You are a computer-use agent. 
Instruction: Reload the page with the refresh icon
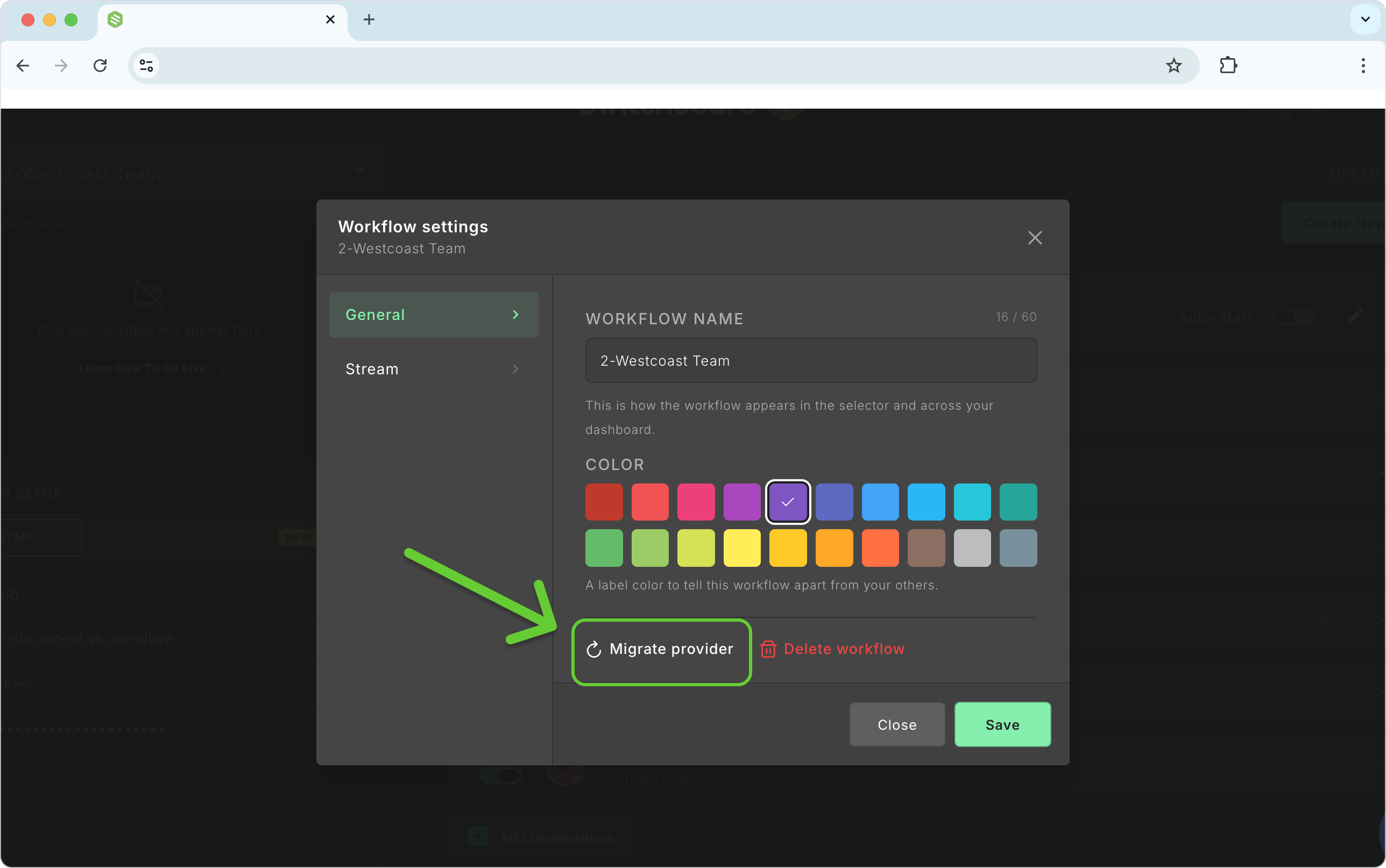[100, 66]
